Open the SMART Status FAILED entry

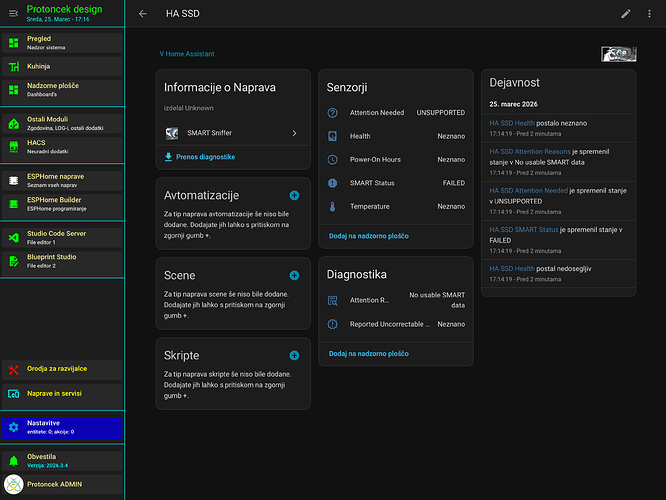(x=396, y=183)
